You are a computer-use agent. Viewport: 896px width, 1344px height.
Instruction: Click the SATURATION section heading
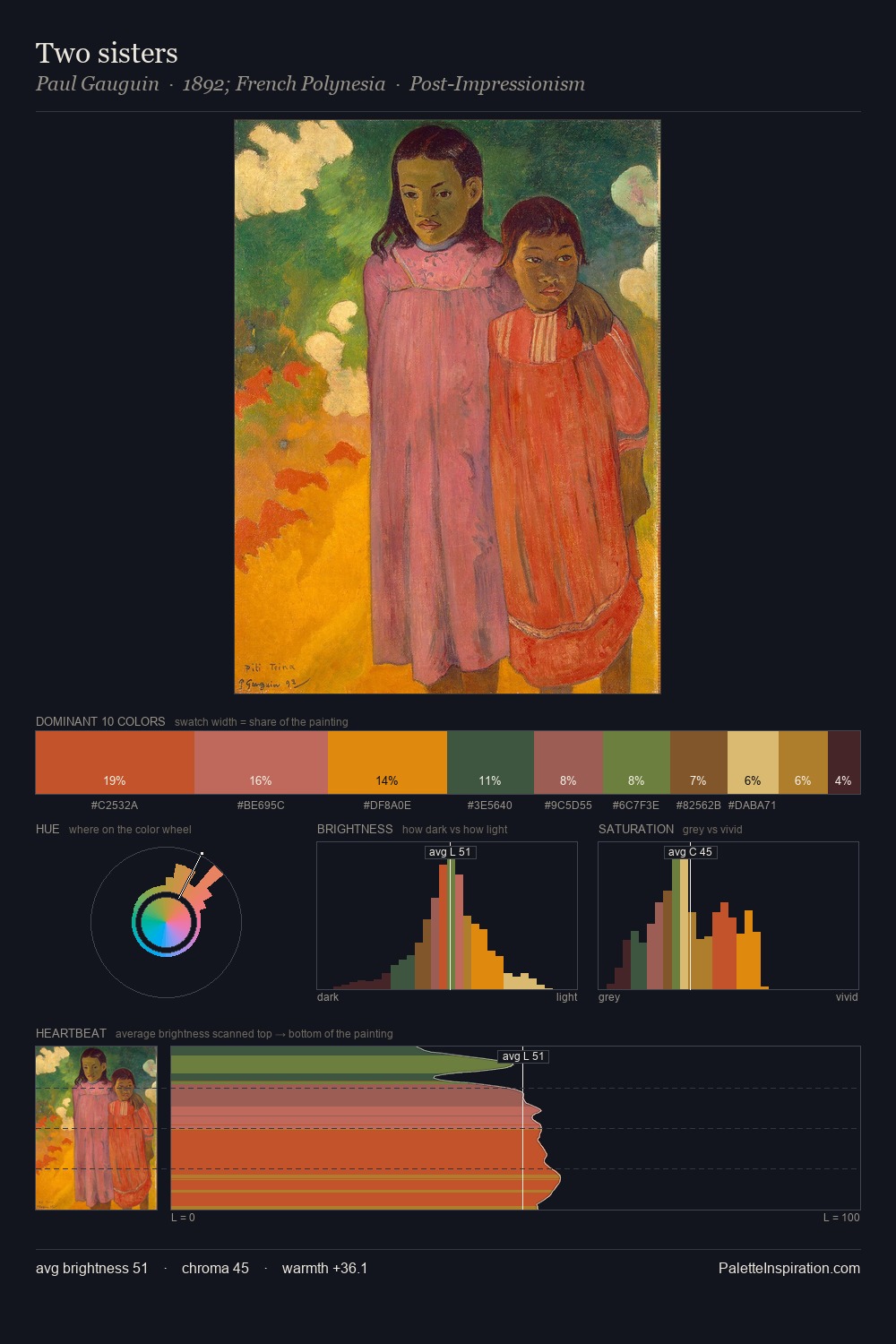pyautogui.click(x=636, y=829)
